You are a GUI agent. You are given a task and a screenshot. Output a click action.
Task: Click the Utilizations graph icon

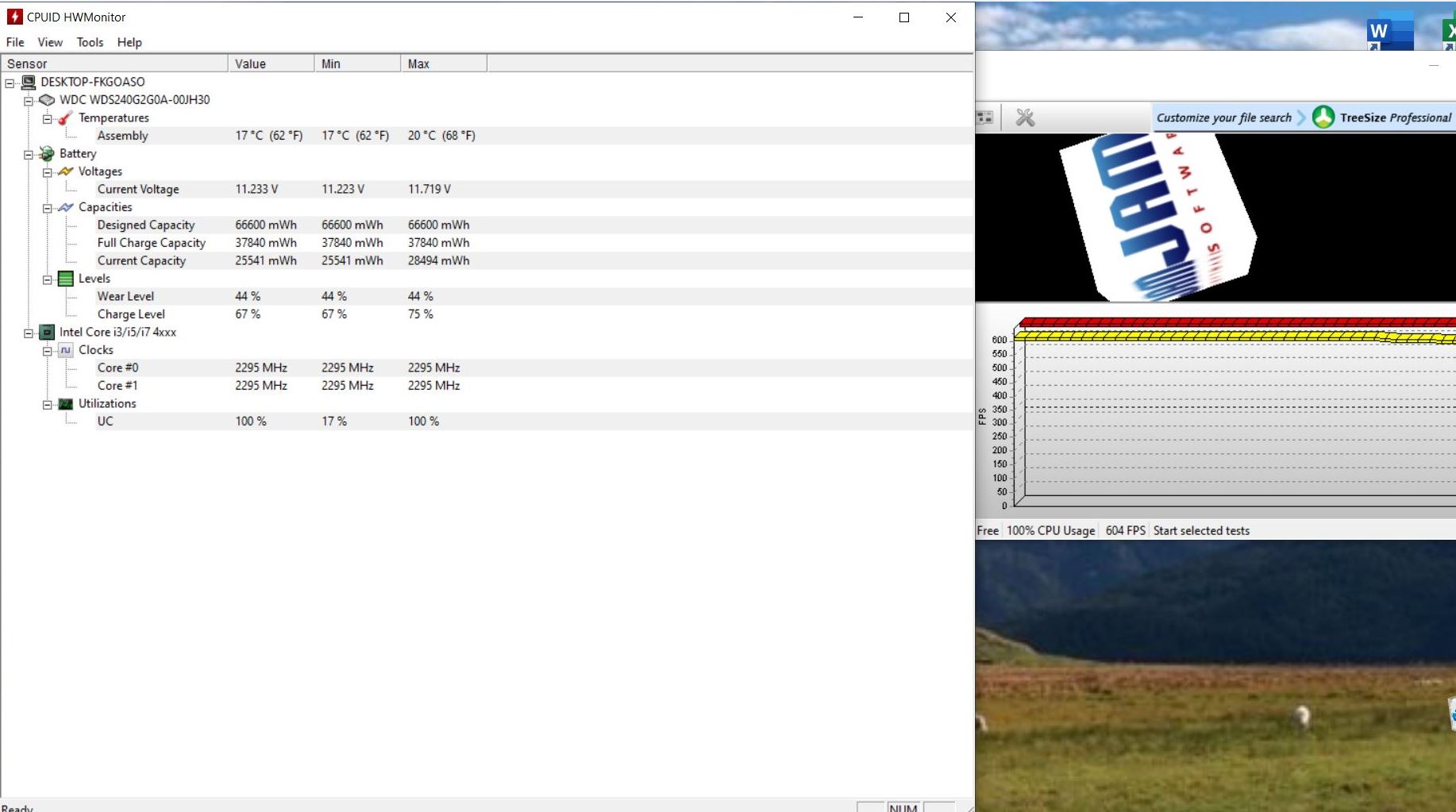(x=66, y=404)
